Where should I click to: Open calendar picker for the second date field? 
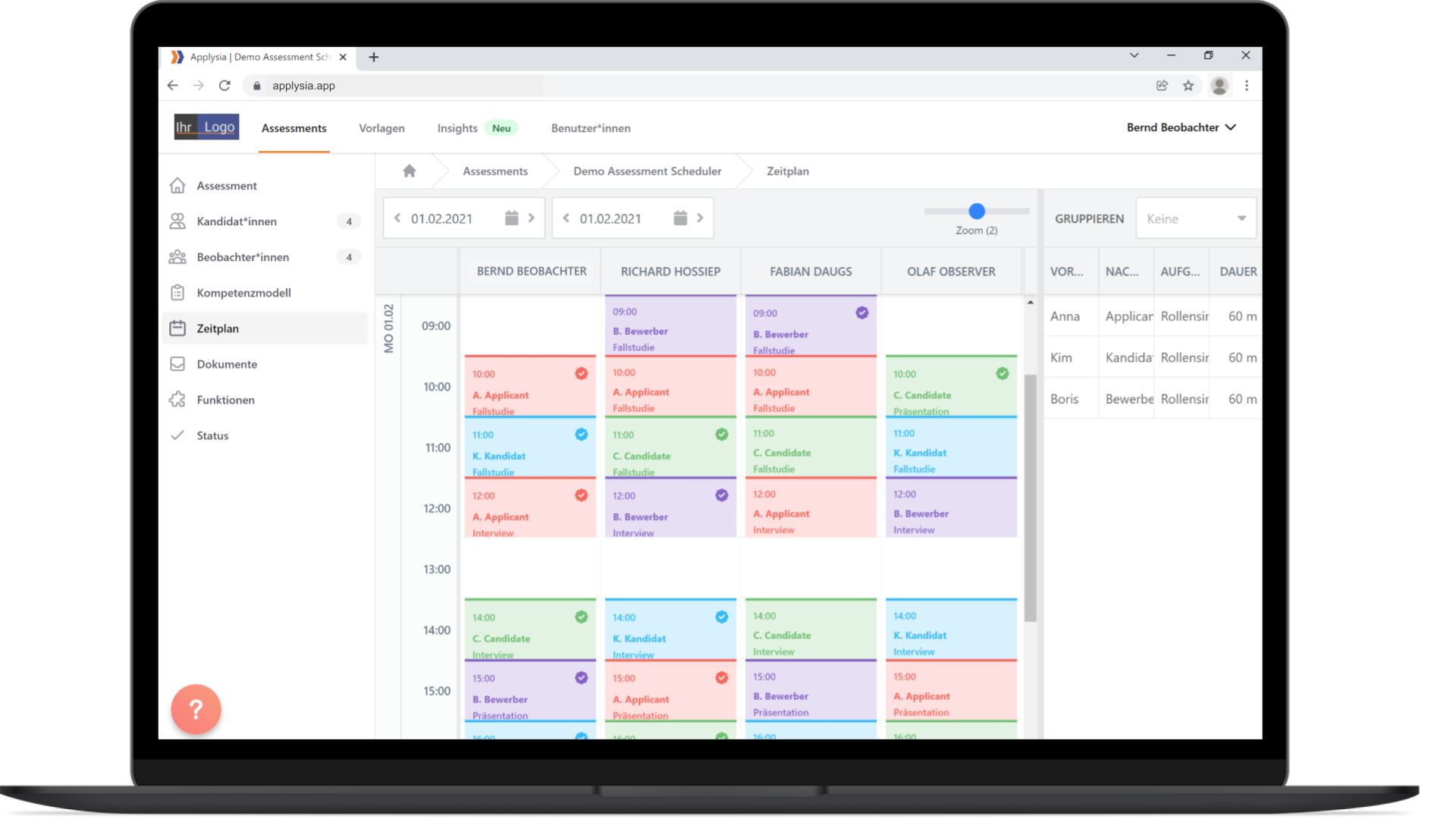tap(680, 218)
